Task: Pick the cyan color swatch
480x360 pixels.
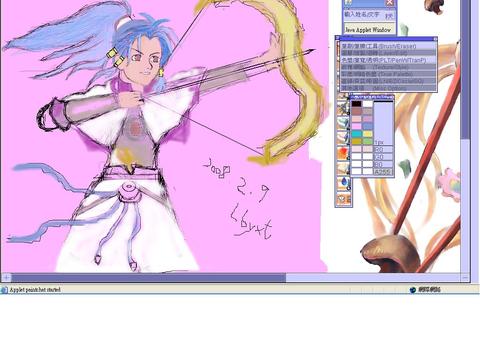Action: click(x=356, y=134)
